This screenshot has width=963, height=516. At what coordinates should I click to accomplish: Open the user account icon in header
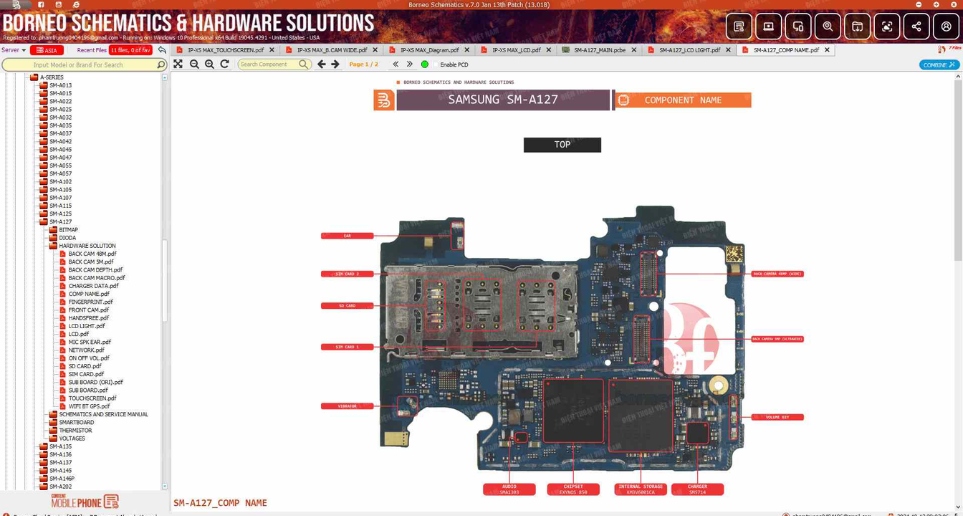[946, 26]
